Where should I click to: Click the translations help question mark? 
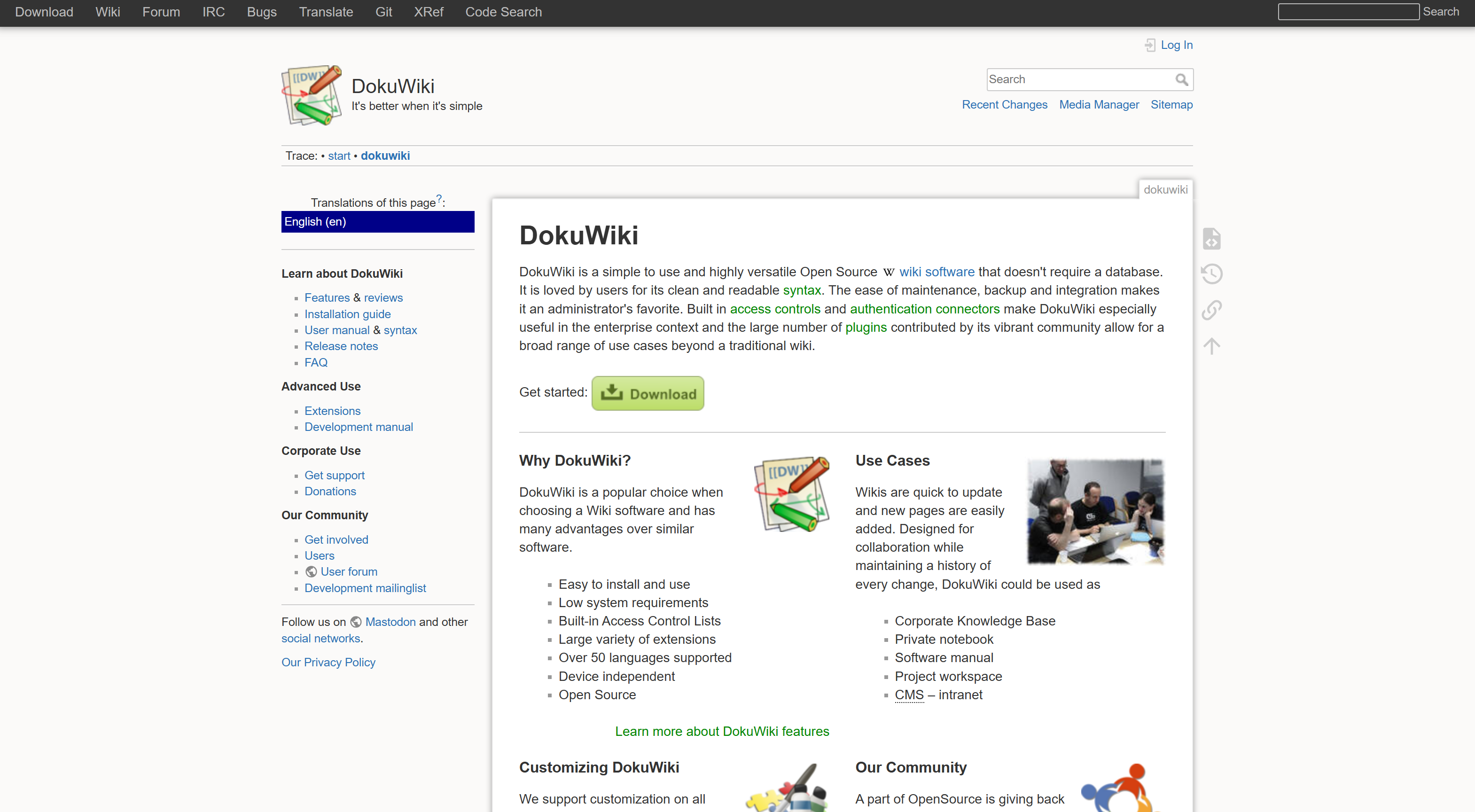[439, 199]
